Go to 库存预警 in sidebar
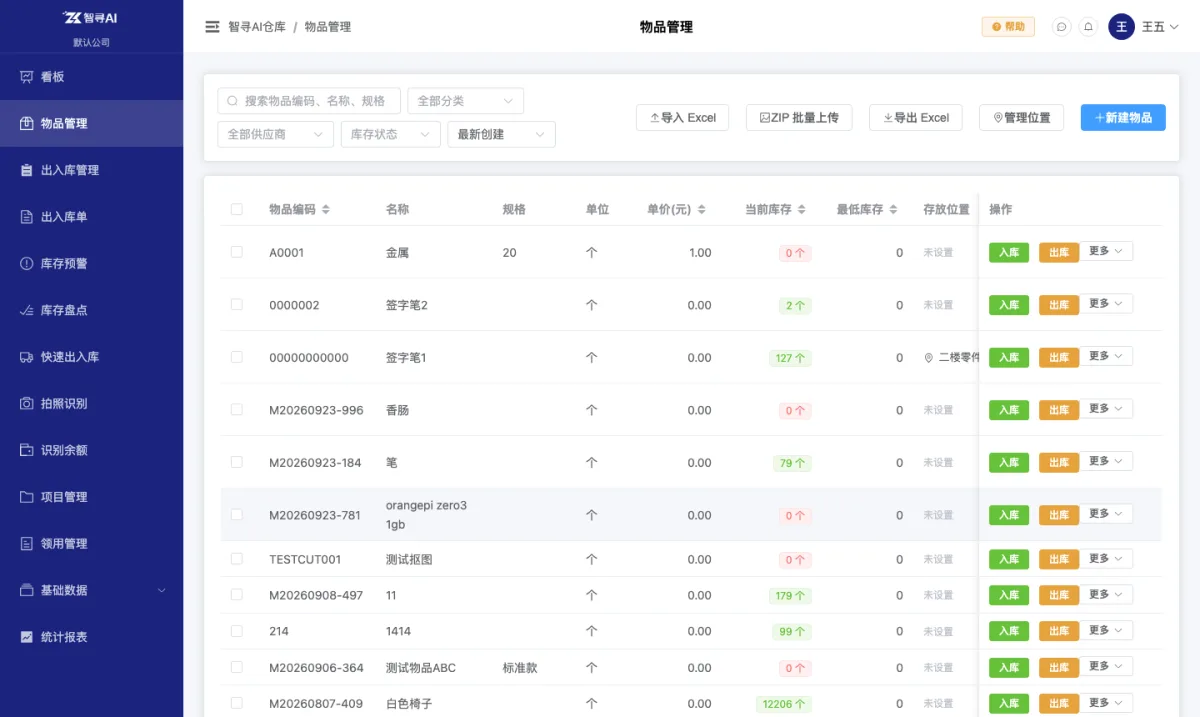Viewport: 1200px width, 717px height. [x=91, y=264]
